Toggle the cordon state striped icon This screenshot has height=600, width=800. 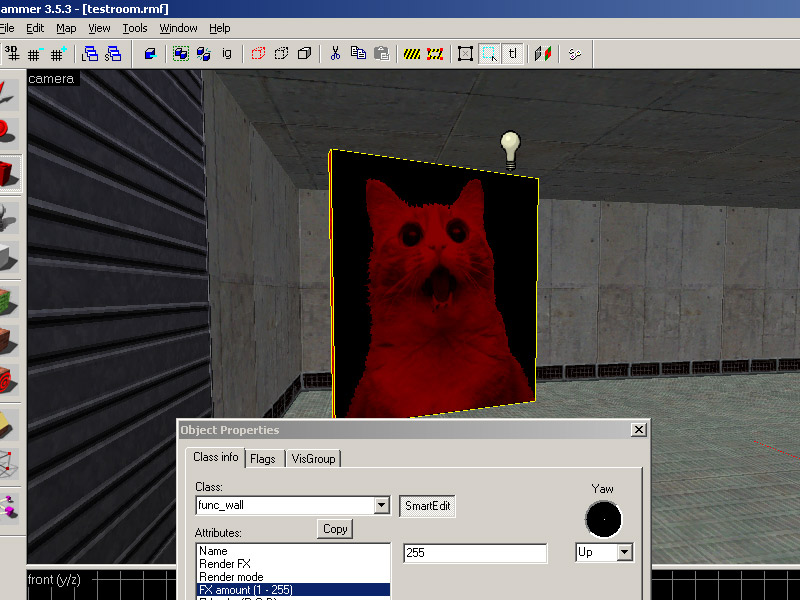[x=412, y=53]
